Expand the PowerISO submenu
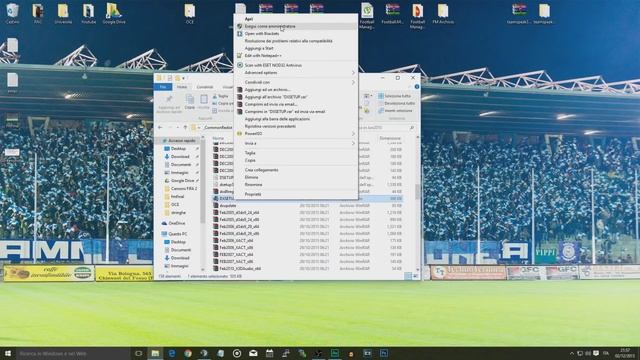 click(353, 133)
